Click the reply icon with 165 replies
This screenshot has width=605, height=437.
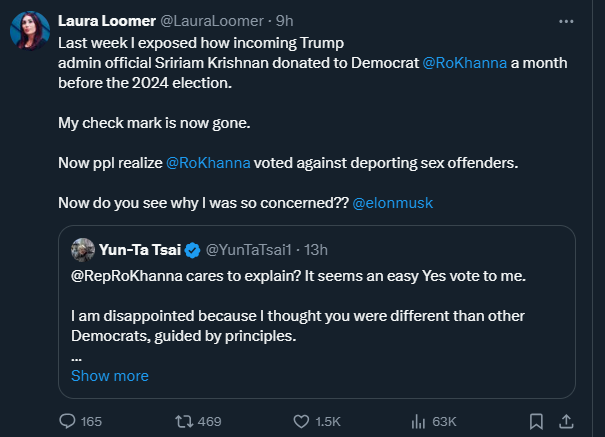coord(68,421)
